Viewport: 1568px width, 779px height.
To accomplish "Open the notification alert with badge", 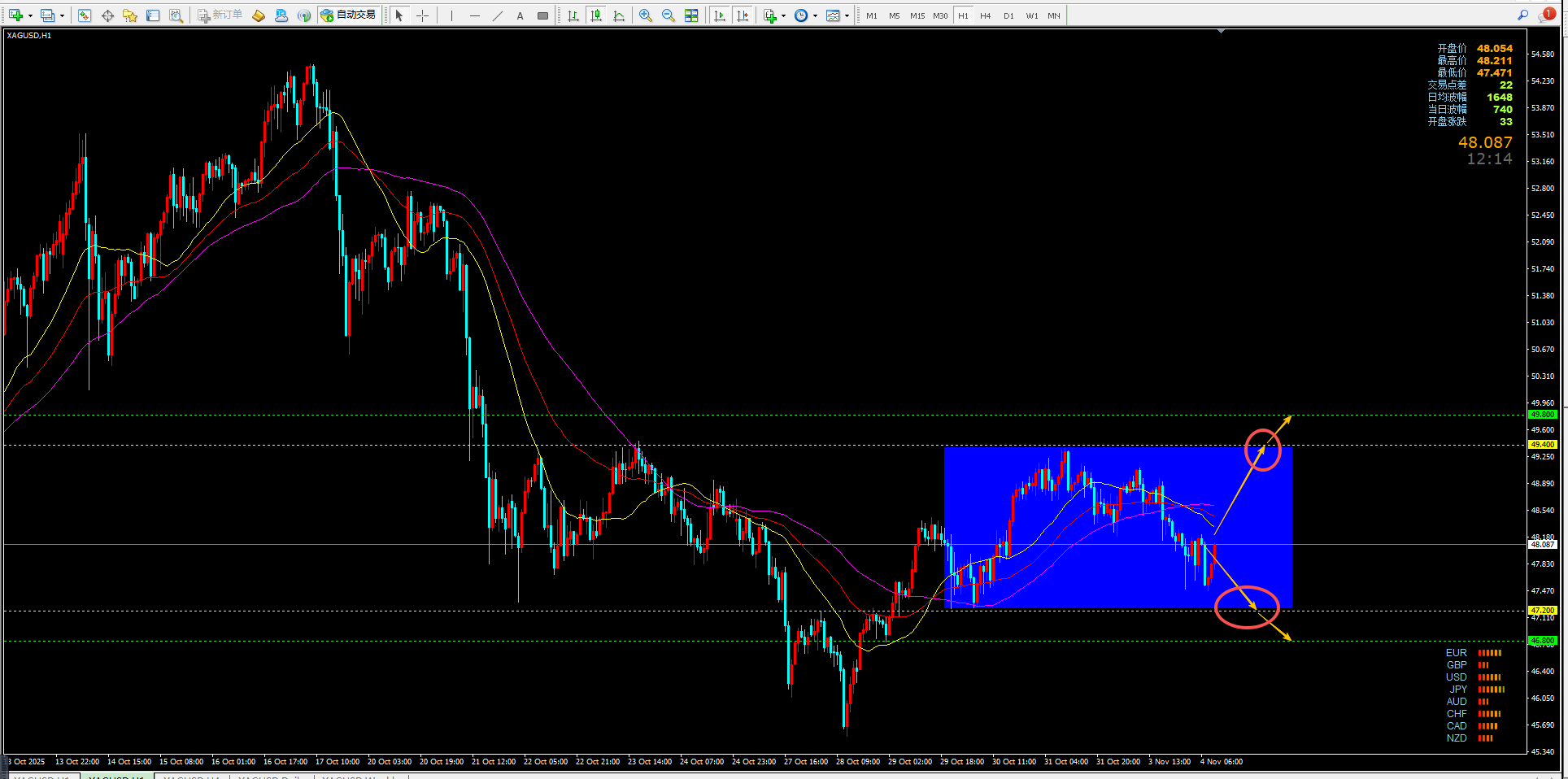I will click(x=1547, y=15).
